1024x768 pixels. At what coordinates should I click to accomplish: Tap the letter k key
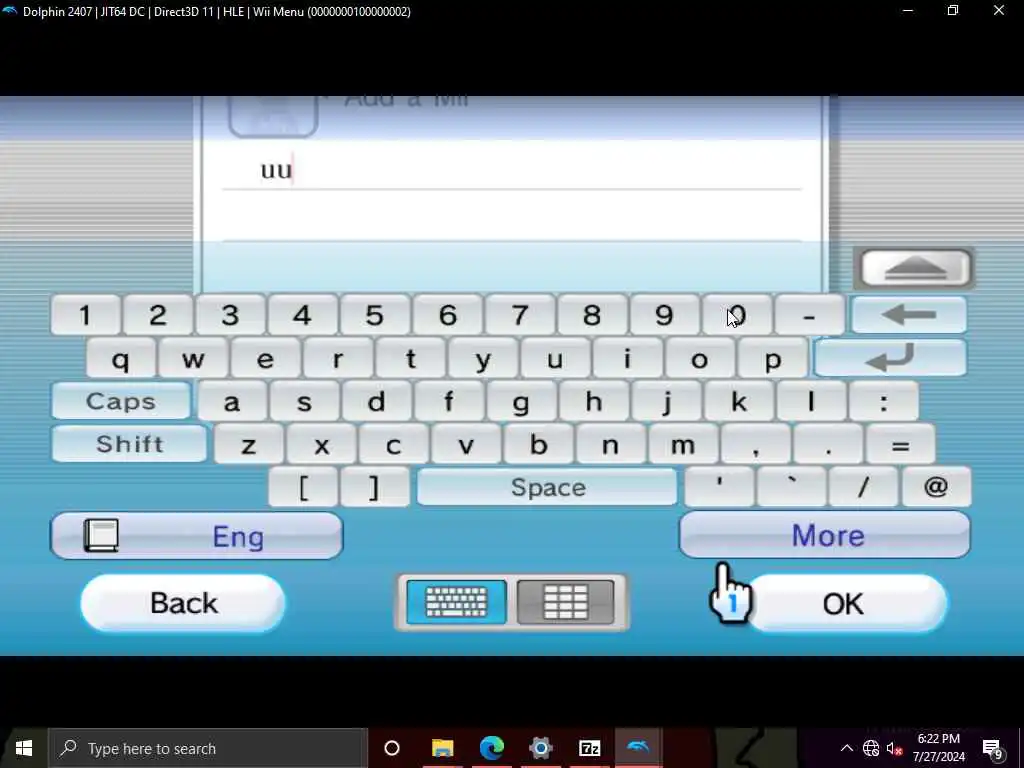click(739, 402)
